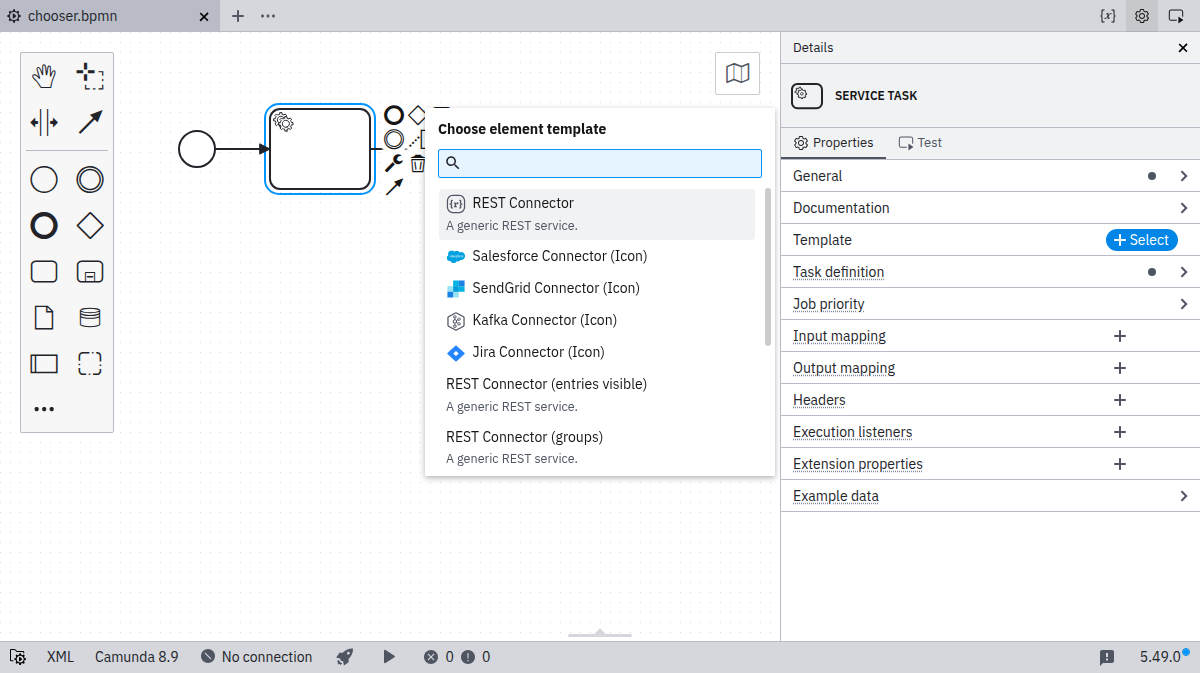The width and height of the screenshot is (1200, 673).
Task: Close the chooser.bpmn tab
Action: click(204, 16)
